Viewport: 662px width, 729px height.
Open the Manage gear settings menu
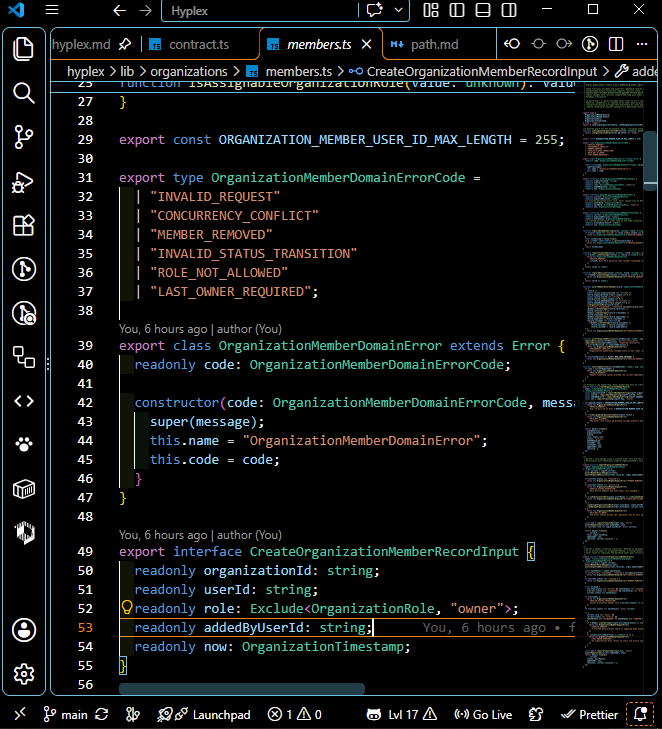pos(23,674)
